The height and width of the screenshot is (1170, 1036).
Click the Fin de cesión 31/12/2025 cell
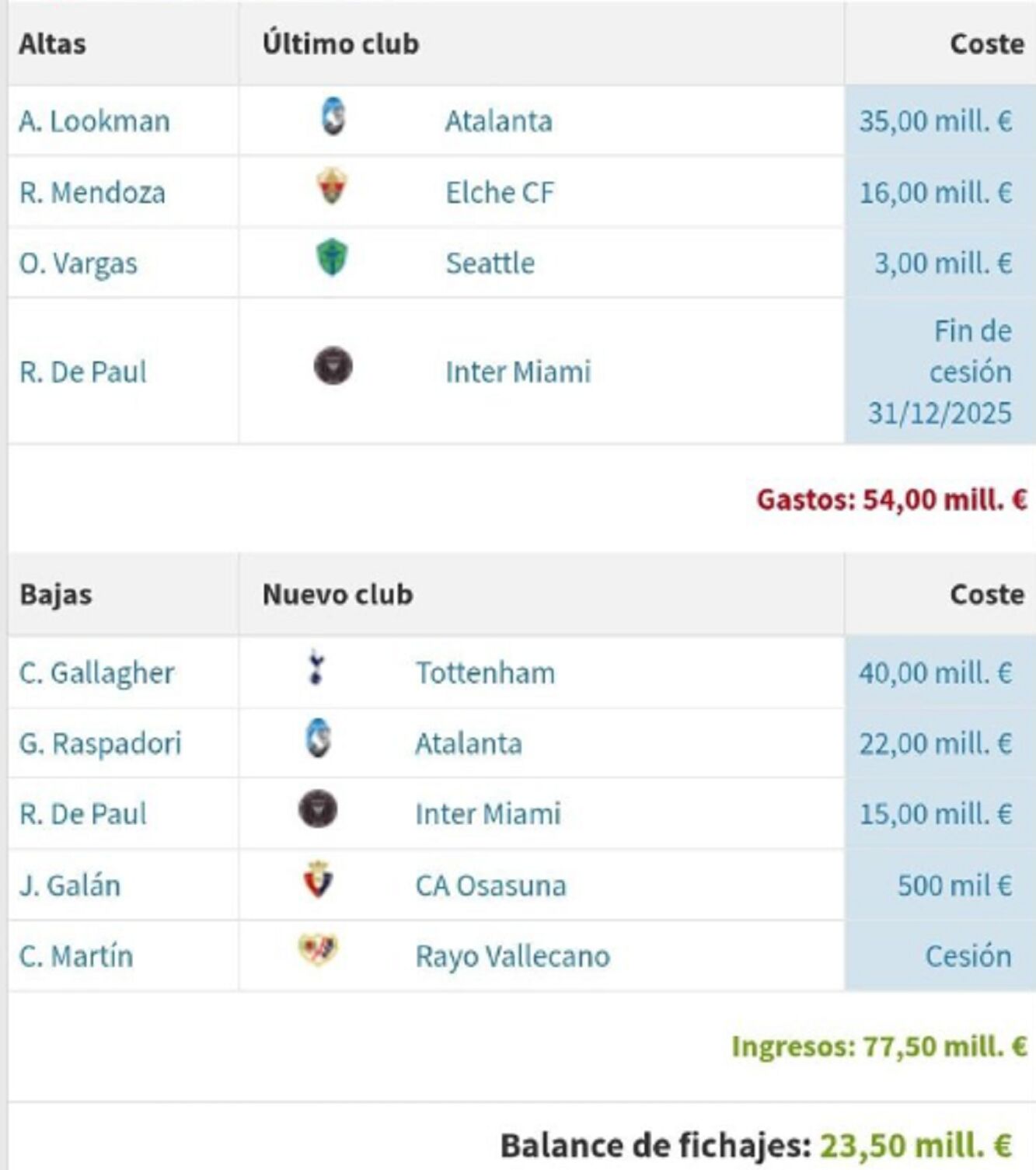point(940,372)
